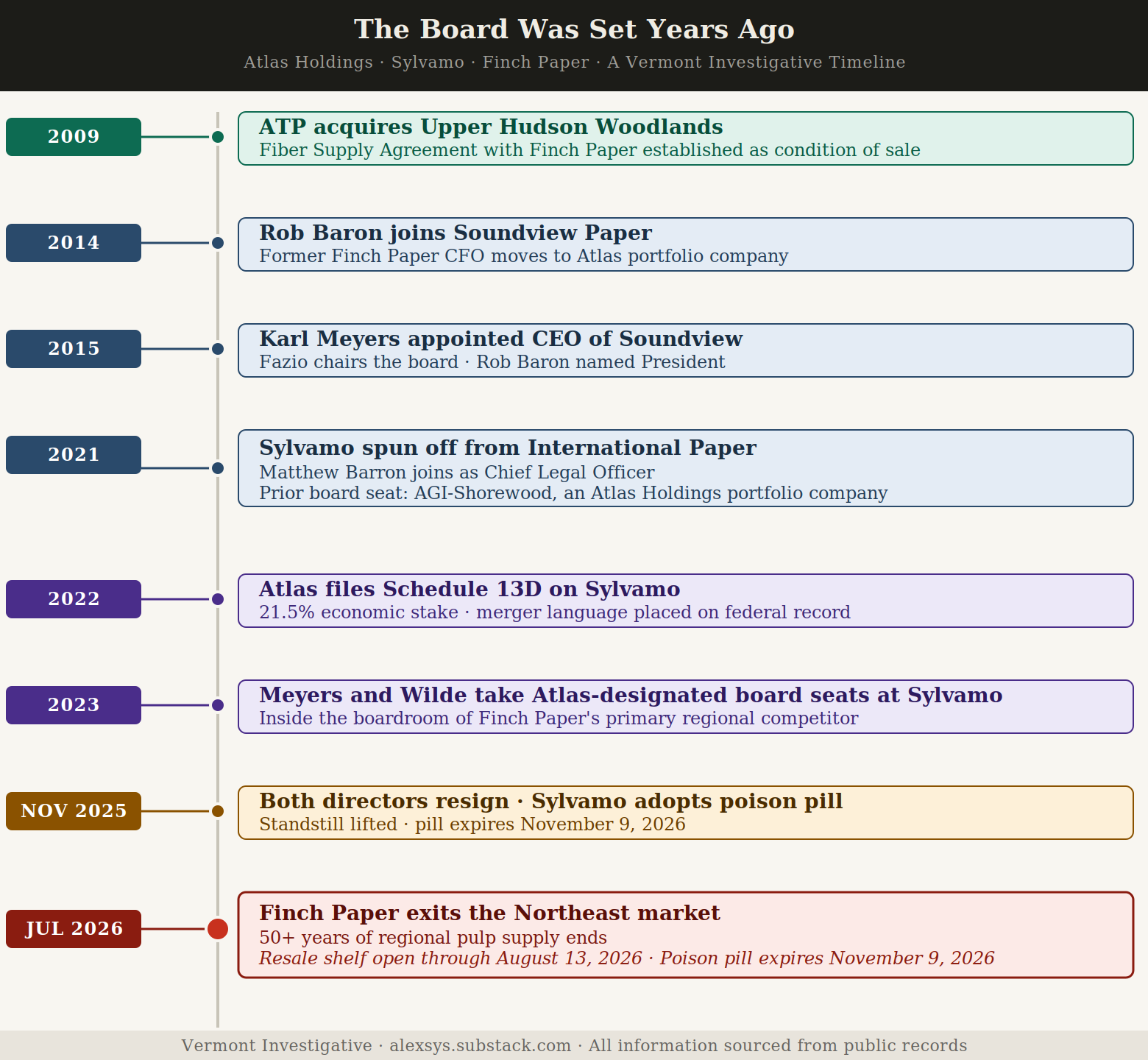The height and width of the screenshot is (1060, 1148).
Task: Click heading 'Rob Baron joins Soundview Paper'
Action: (x=456, y=233)
